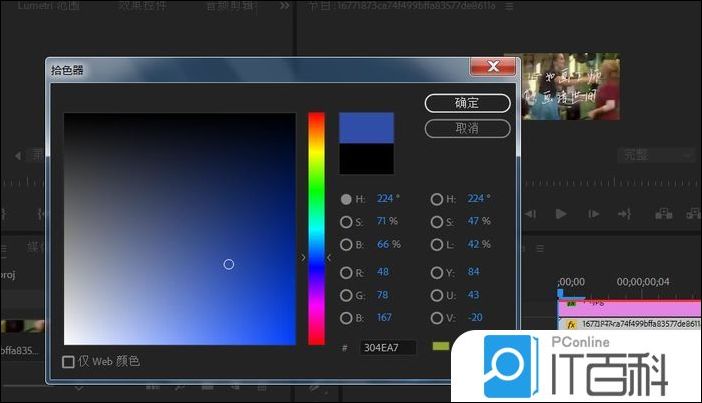Select the Y radio button, value 84
The width and height of the screenshot is (702, 403).
[x=437, y=273]
